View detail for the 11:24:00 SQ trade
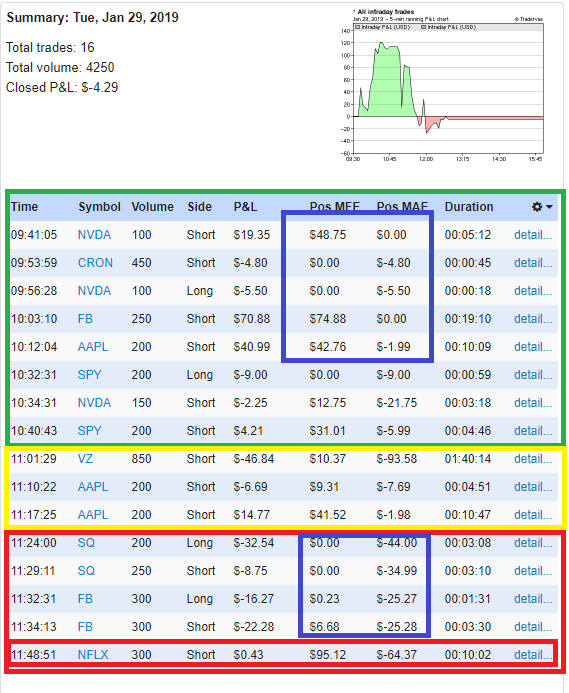 (x=533, y=543)
